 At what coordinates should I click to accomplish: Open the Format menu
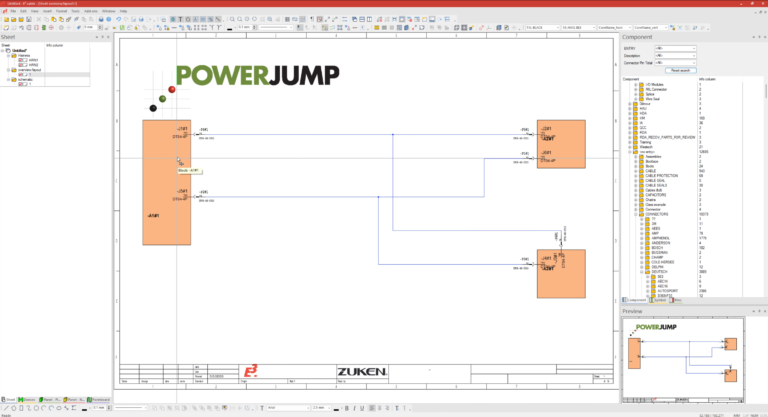click(61, 11)
